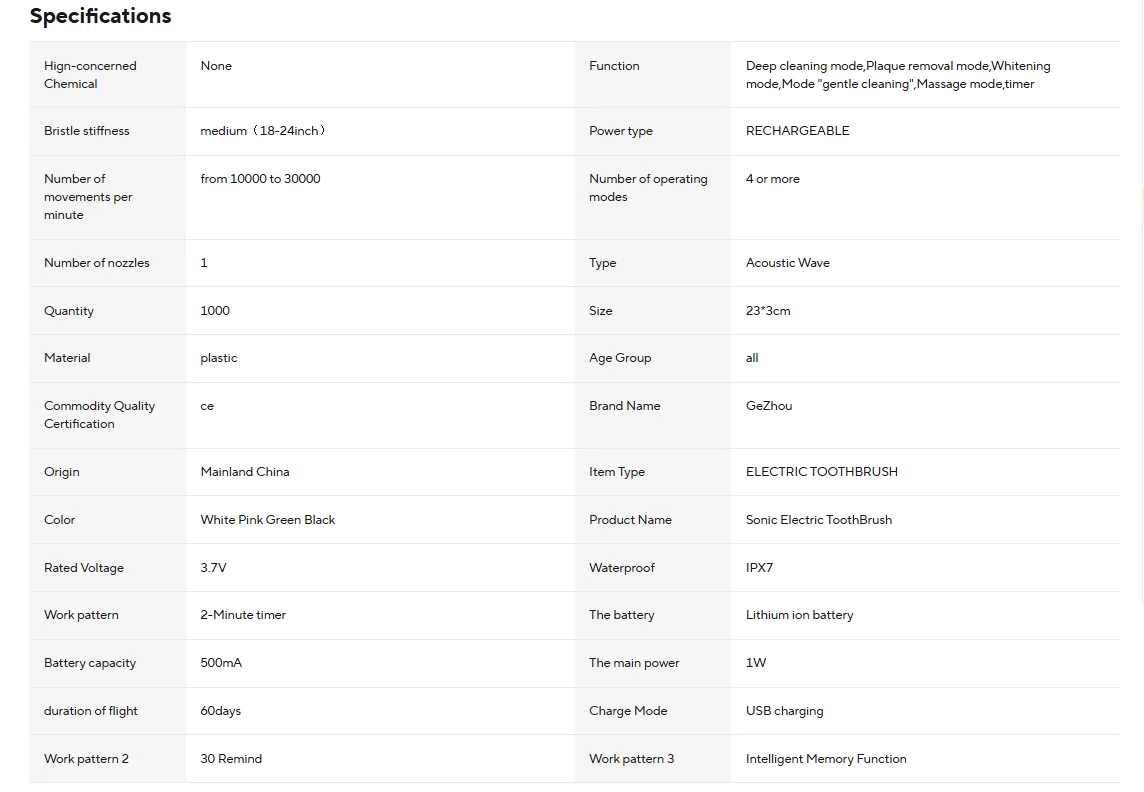Viewport: 1144px width, 792px height.
Task: Select the Bristle stiffness label
Action: (x=87, y=131)
